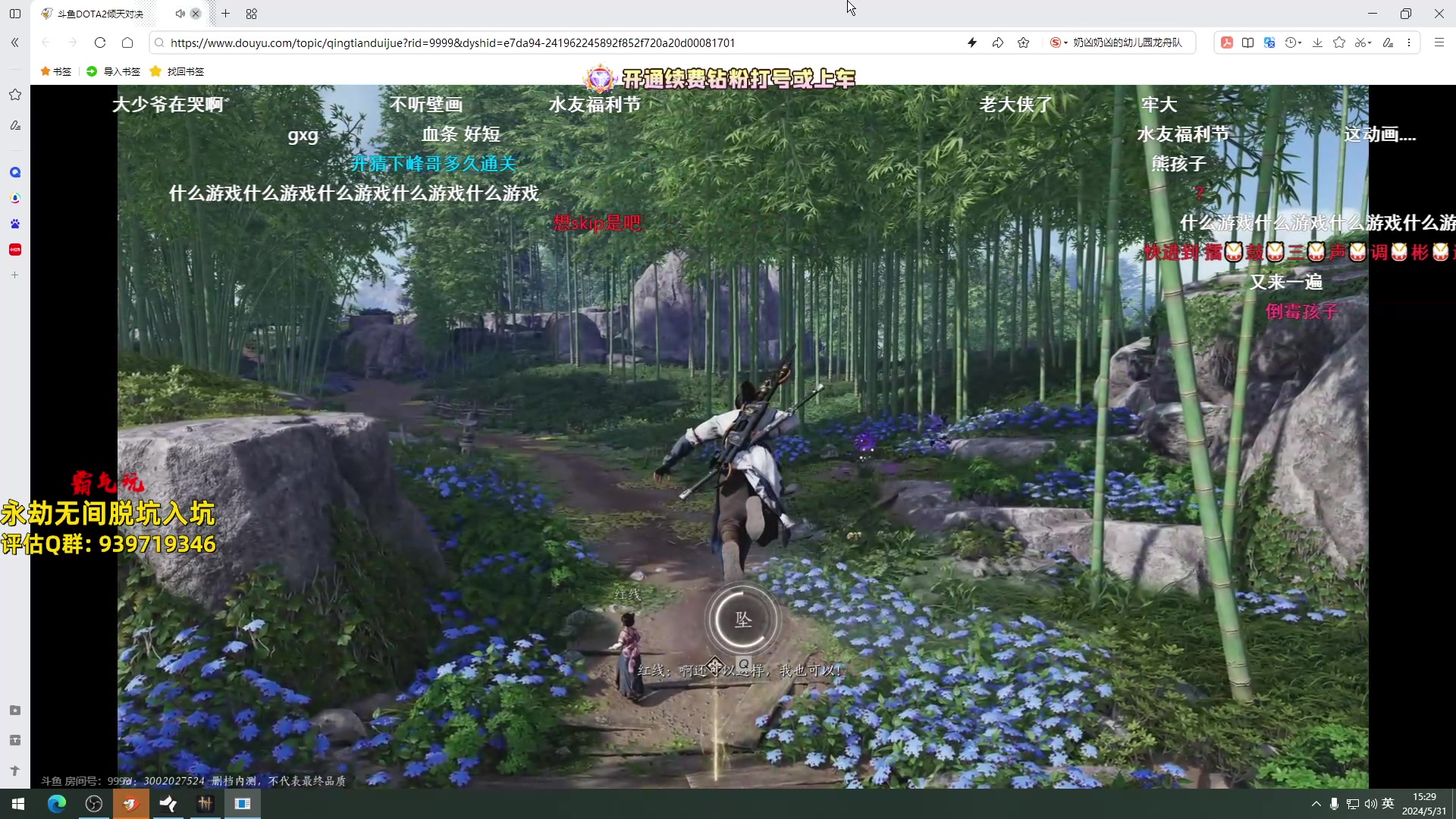Viewport: 1456px width, 819px height.
Task: Activate the lightning speed mode icon
Action: [x=972, y=42]
